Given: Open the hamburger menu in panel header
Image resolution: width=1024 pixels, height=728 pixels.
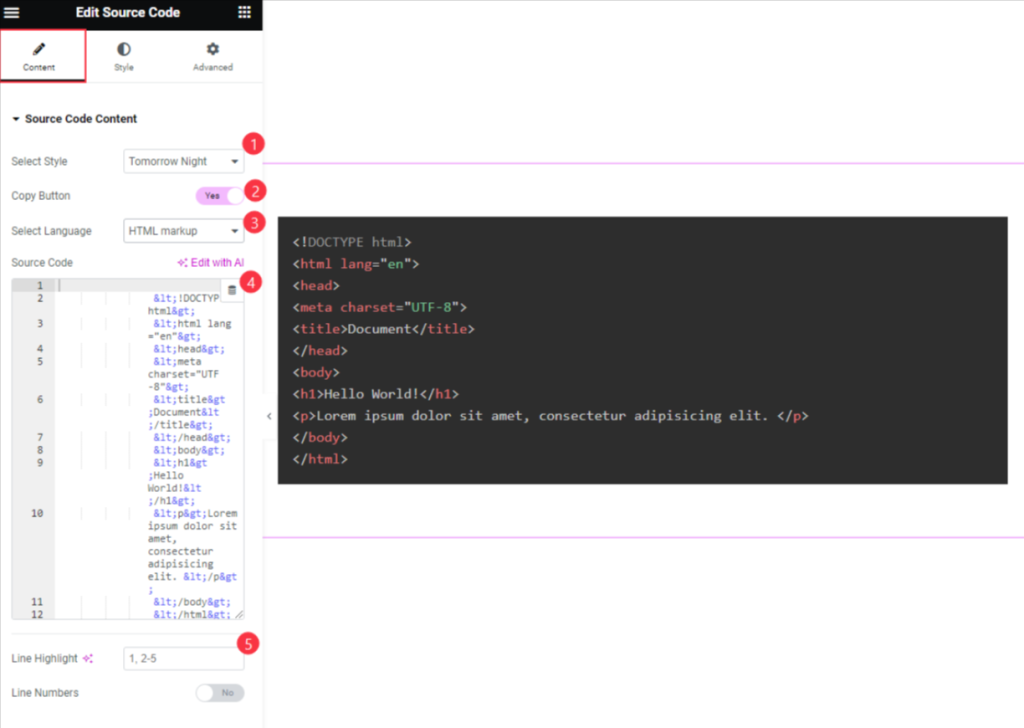Looking at the screenshot, I should point(12,12).
